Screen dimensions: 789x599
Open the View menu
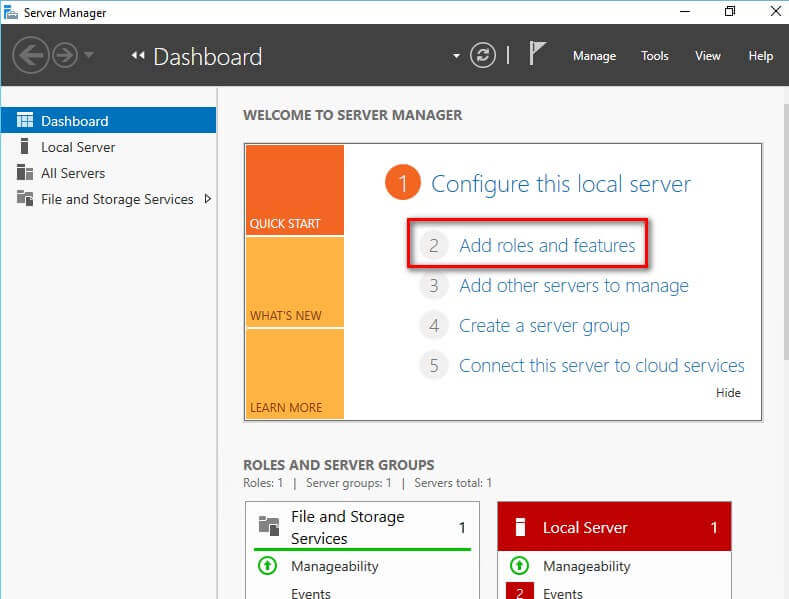(707, 56)
